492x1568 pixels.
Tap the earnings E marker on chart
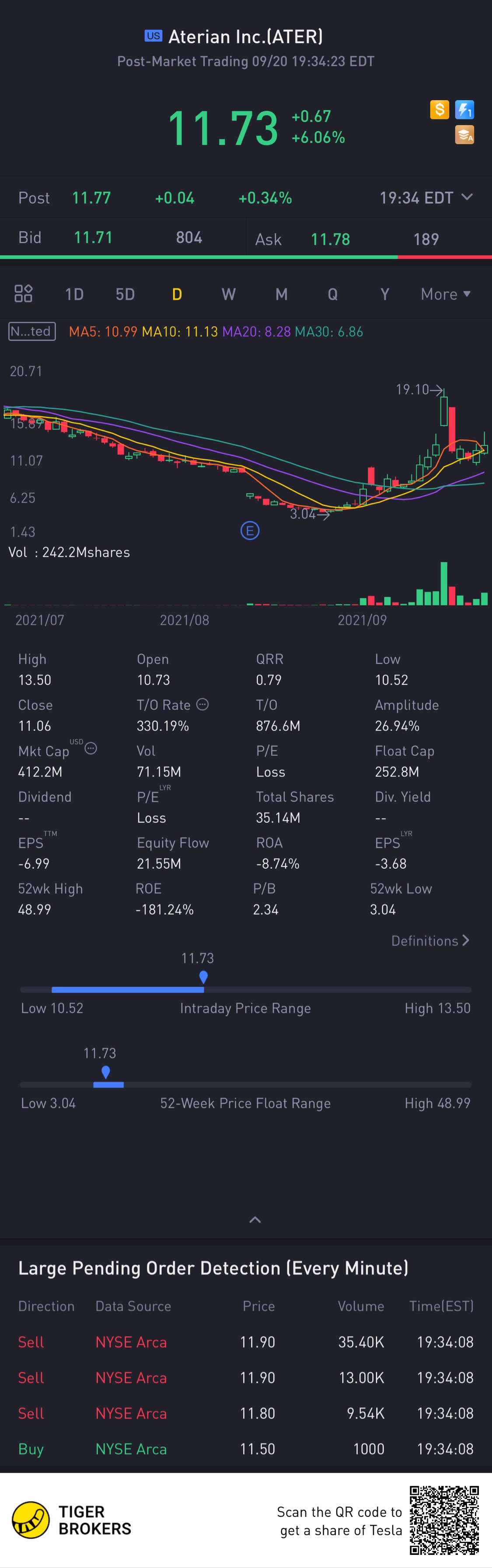(x=250, y=531)
